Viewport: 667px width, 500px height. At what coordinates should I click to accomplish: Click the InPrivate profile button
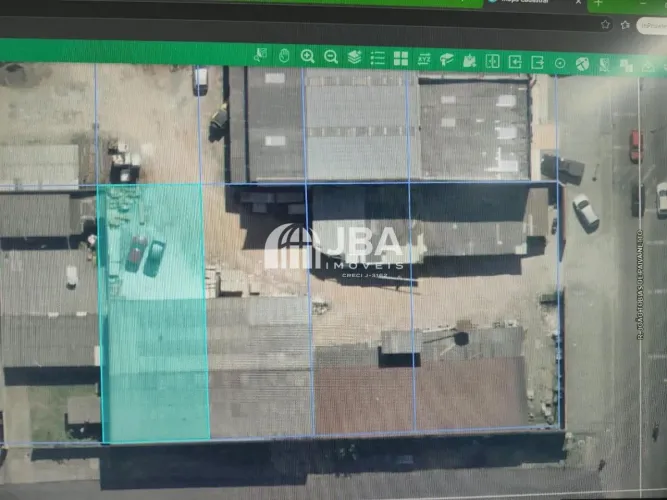(x=652, y=26)
